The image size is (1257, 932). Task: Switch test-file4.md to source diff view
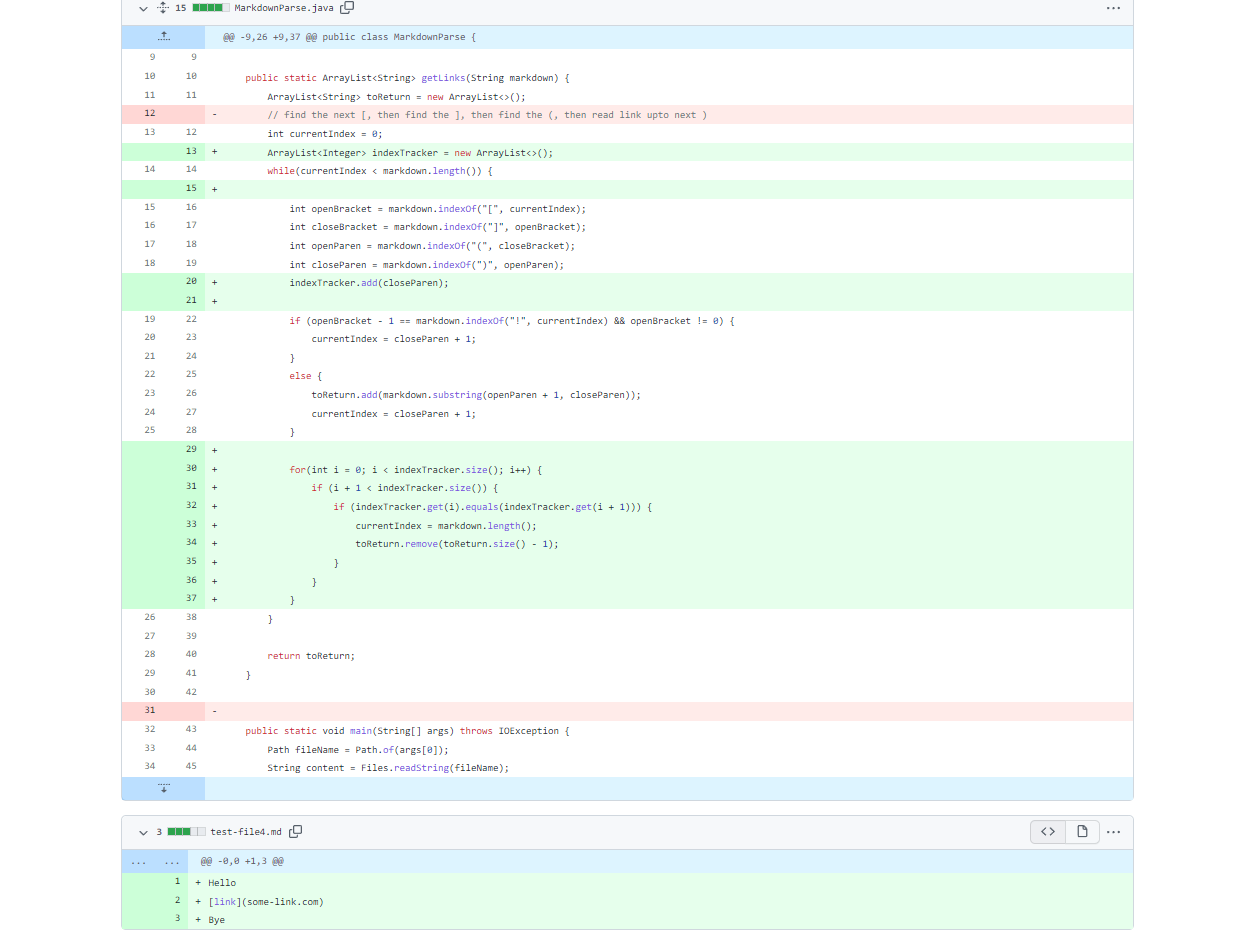pyautogui.click(x=1048, y=832)
